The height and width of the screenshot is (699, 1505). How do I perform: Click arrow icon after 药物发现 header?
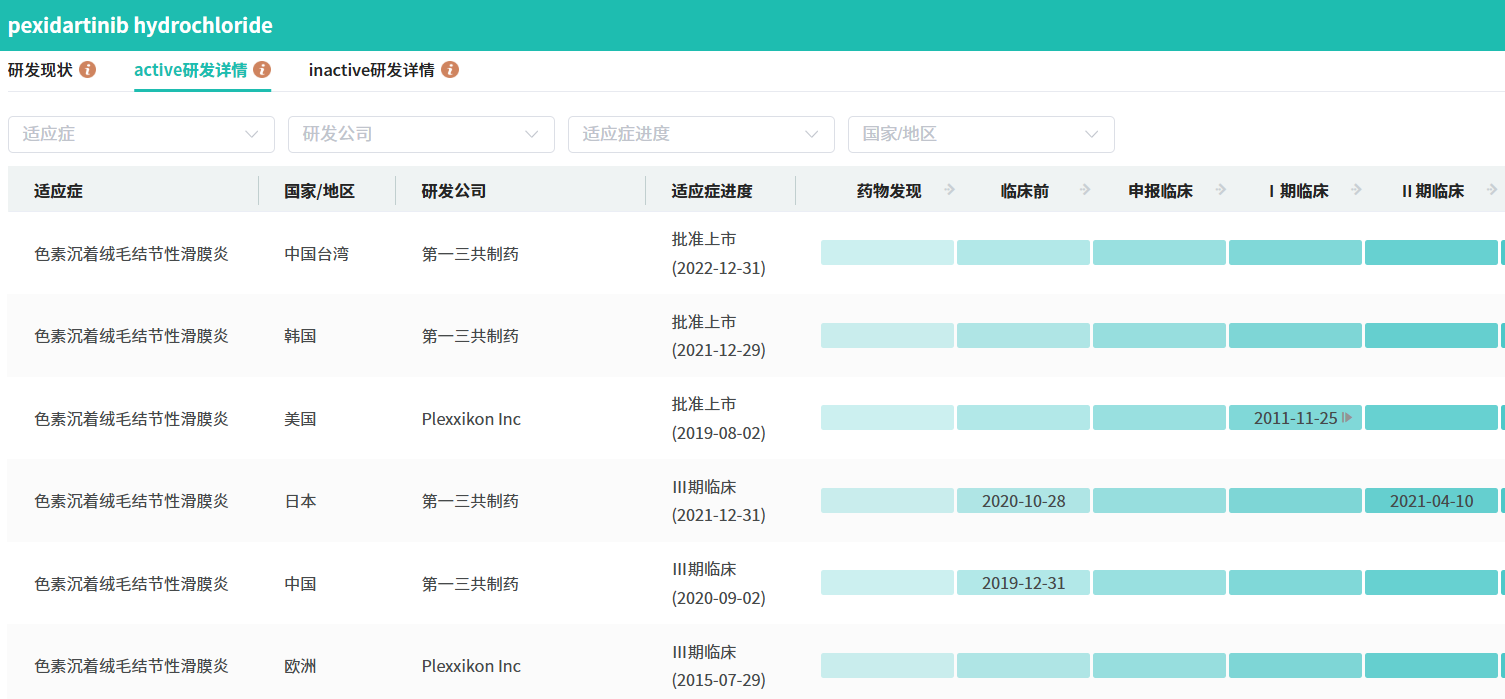(x=949, y=190)
